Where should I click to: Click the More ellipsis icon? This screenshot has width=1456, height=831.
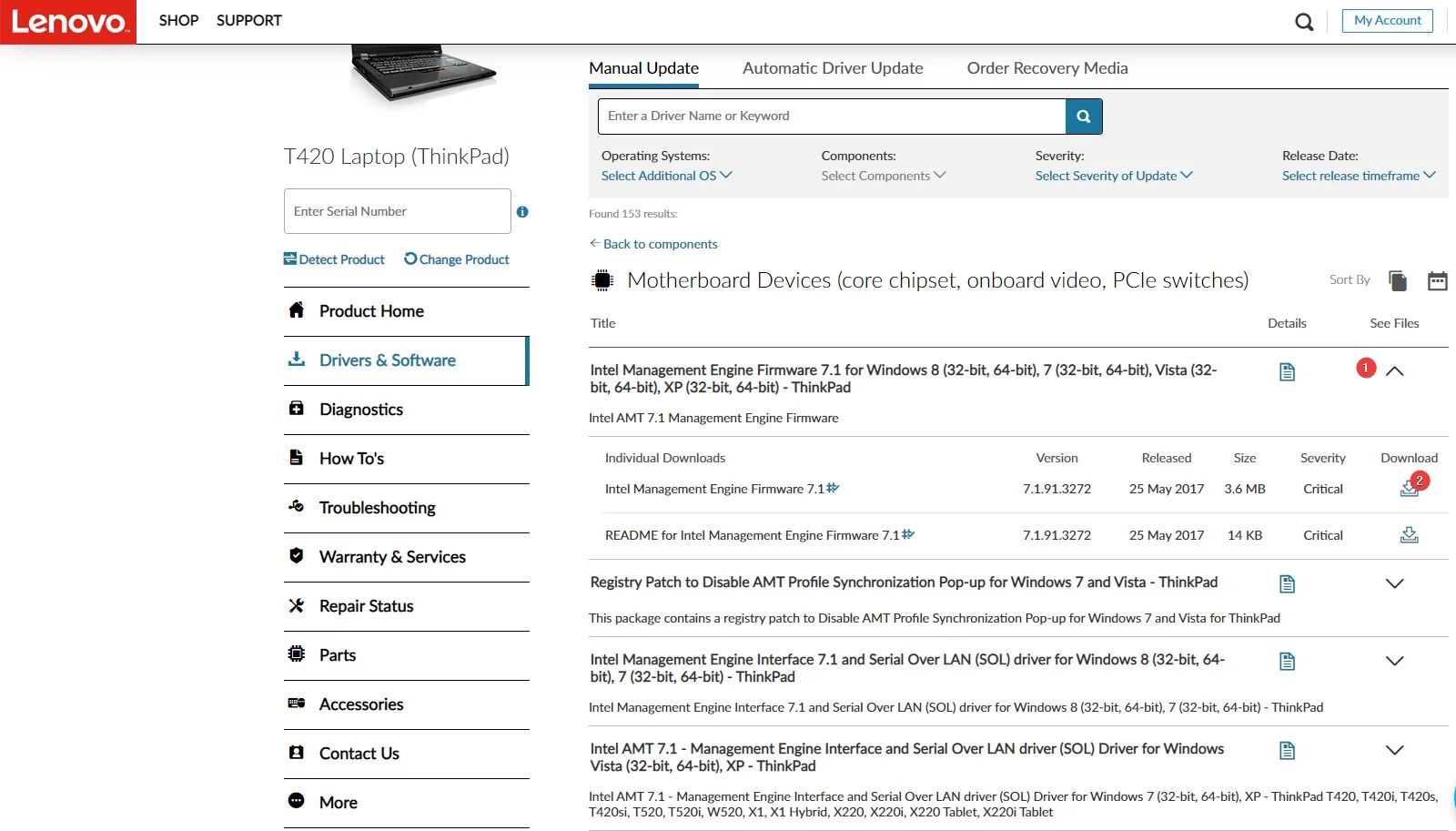pyautogui.click(x=297, y=801)
